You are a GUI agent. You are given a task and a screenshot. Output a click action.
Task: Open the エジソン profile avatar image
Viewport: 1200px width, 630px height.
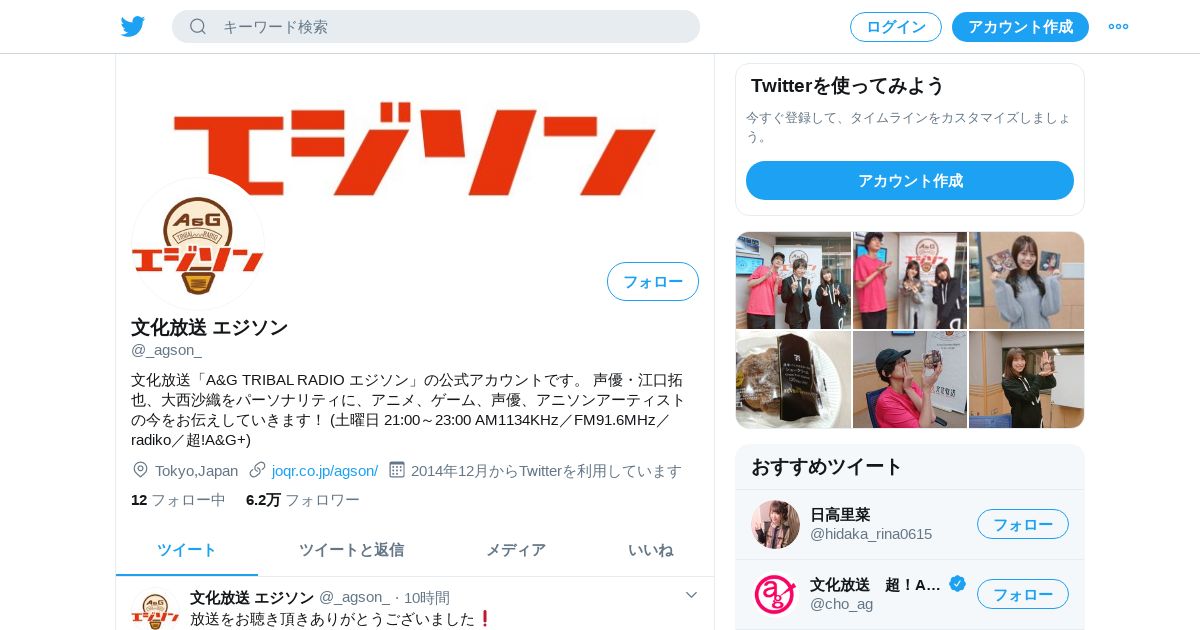coord(198,243)
